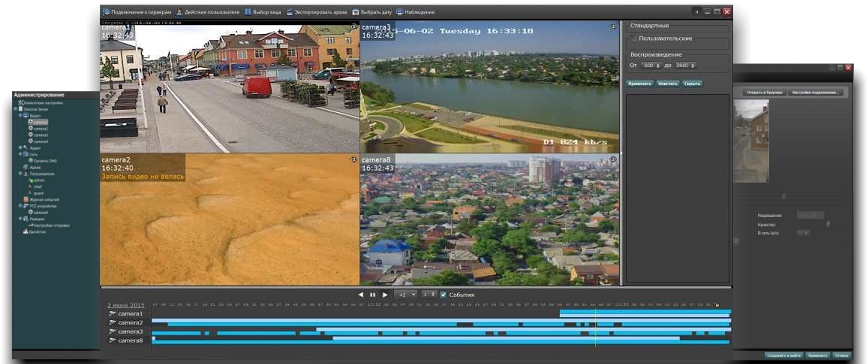This screenshot has width=868, height=364.
Task: Open Dynamic DNS in the admin tree
Action: point(42,161)
